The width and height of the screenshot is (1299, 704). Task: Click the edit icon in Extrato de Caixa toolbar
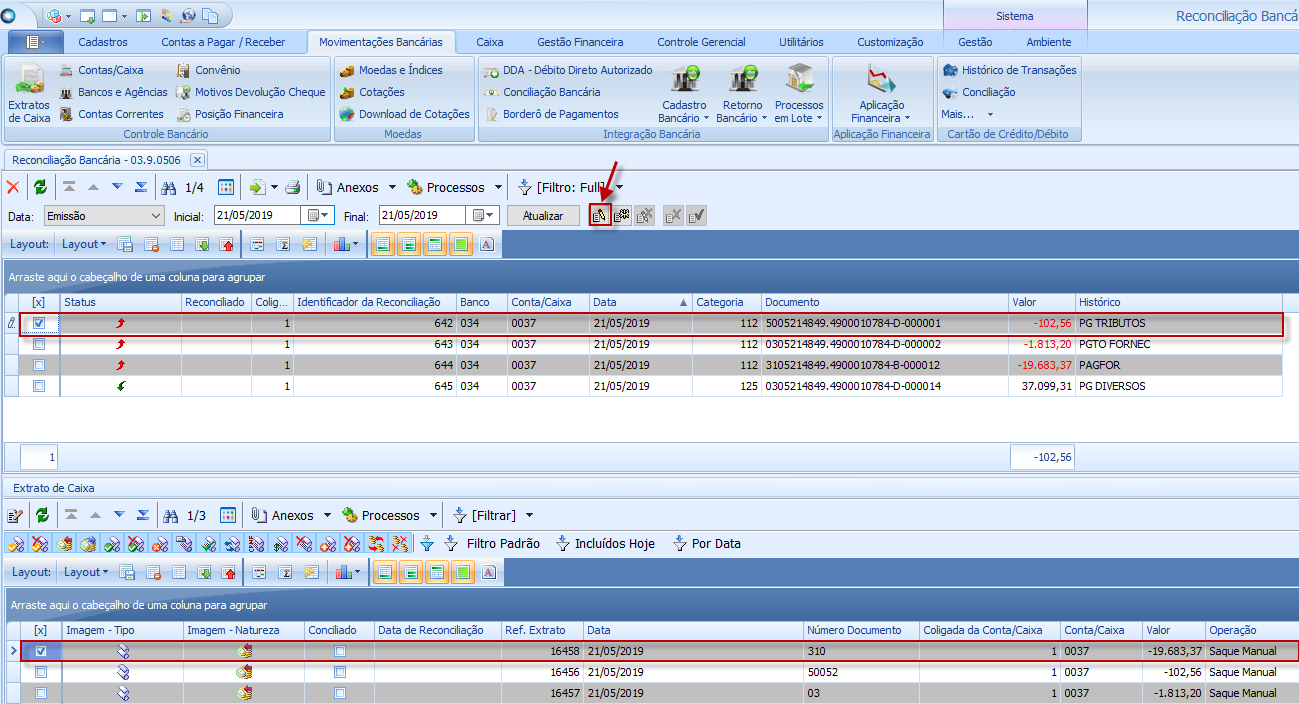click(15, 515)
